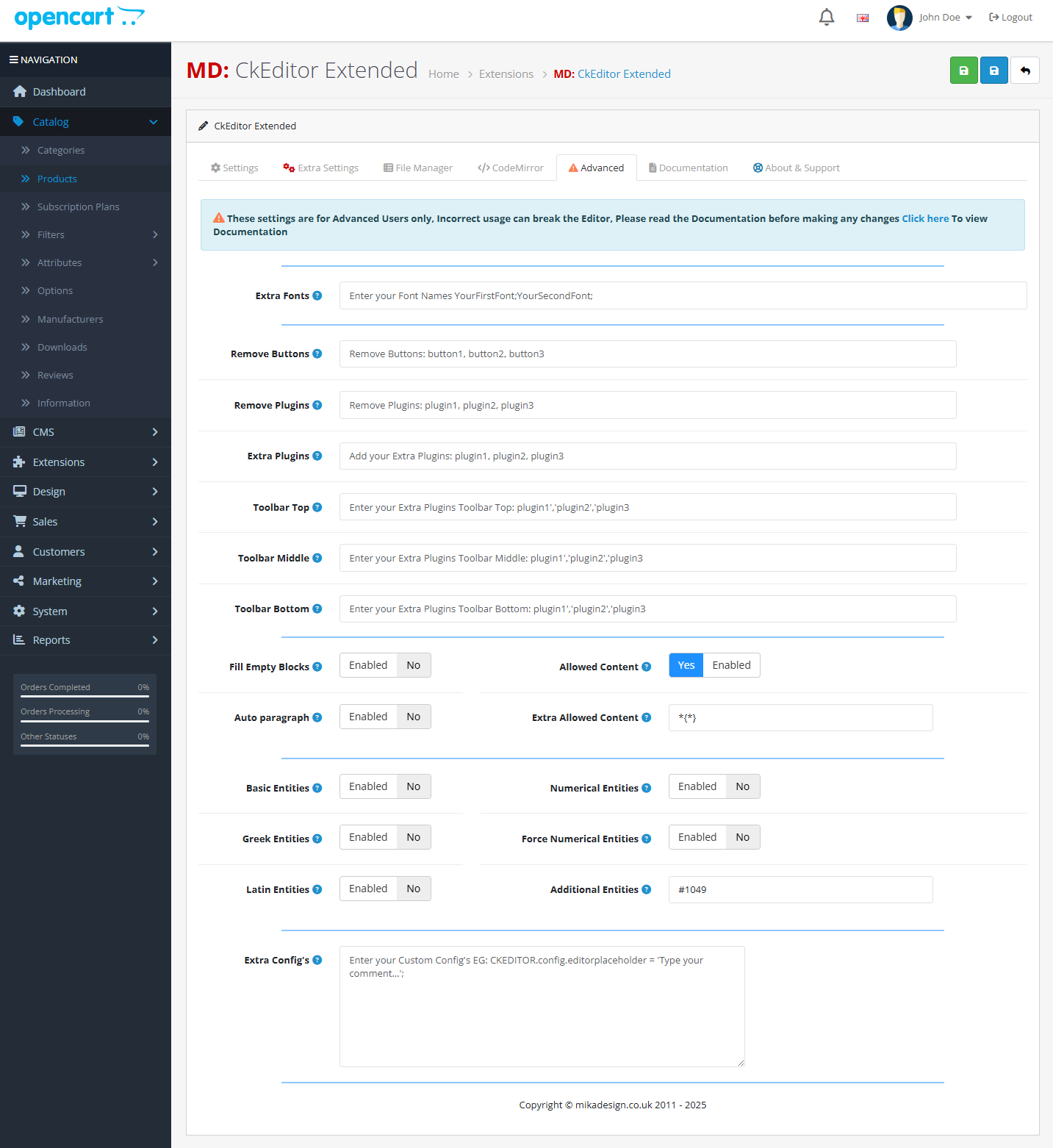Click the Fill Empty Blocks help icon
Viewport: 1053px width, 1148px height.
(317, 667)
